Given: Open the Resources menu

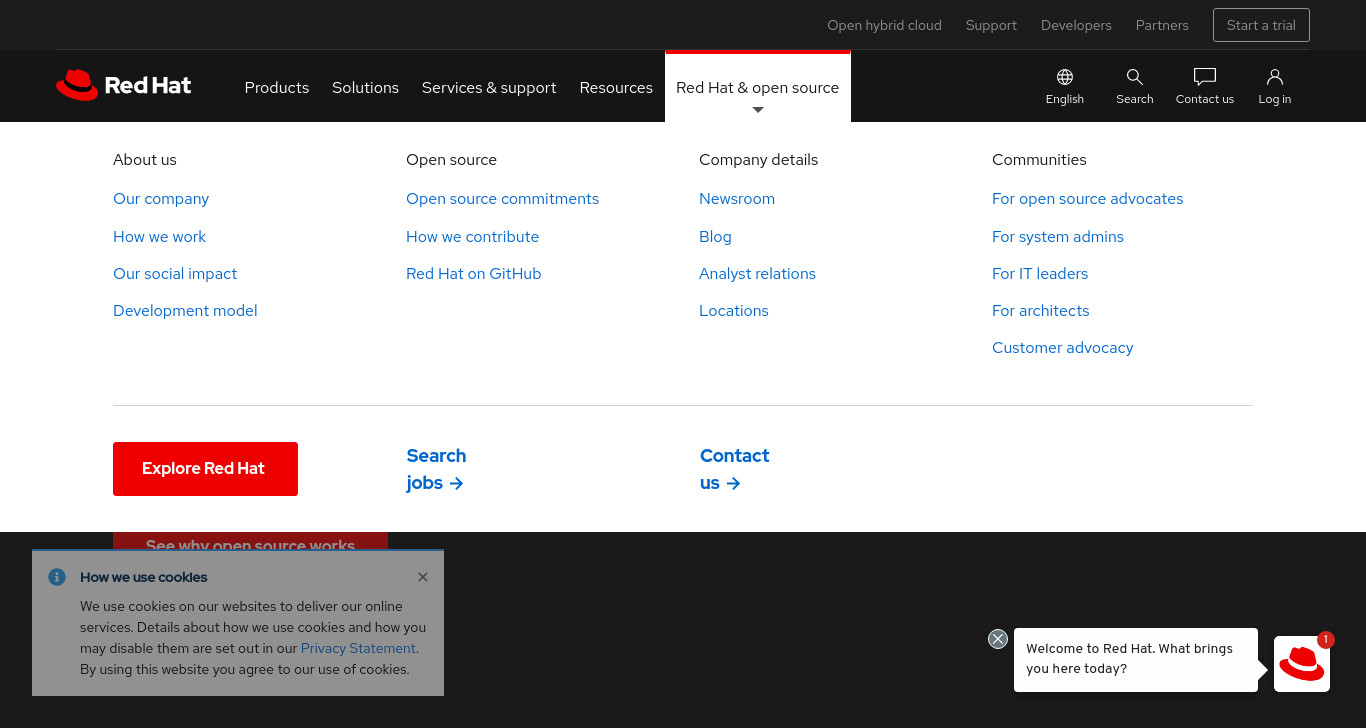Looking at the screenshot, I should pyautogui.click(x=616, y=87).
